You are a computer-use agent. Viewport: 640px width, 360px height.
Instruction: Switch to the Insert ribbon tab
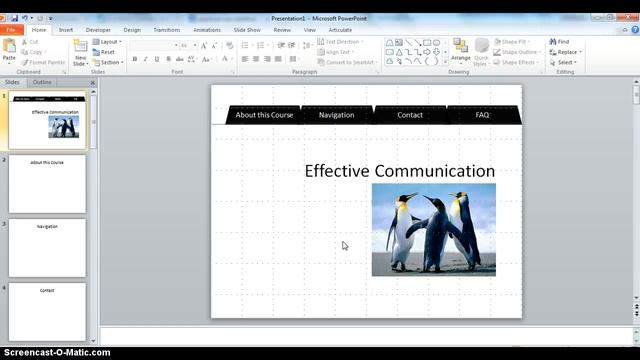click(66, 30)
